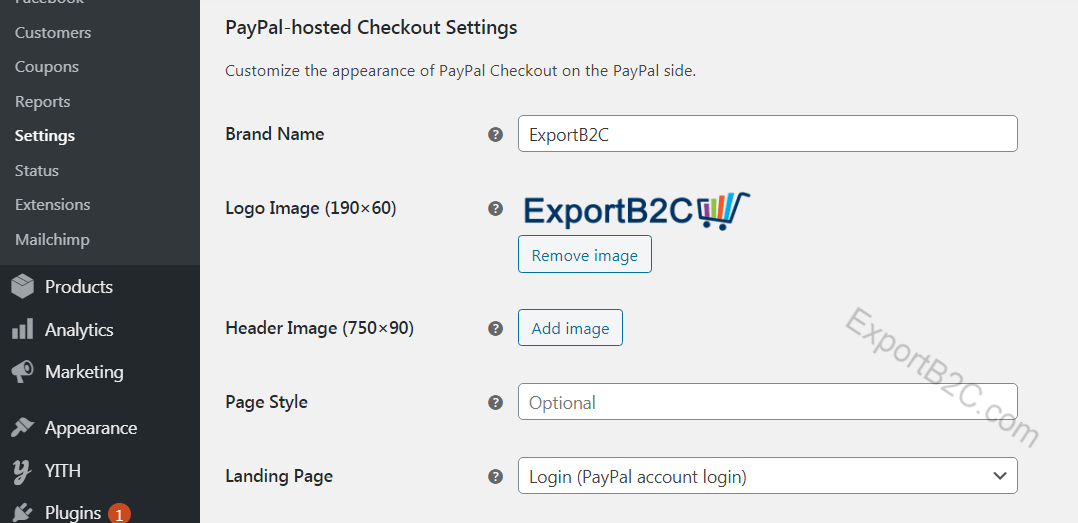Click the Header Image help icon
The width and height of the screenshot is (1078, 523).
pyautogui.click(x=495, y=329)
